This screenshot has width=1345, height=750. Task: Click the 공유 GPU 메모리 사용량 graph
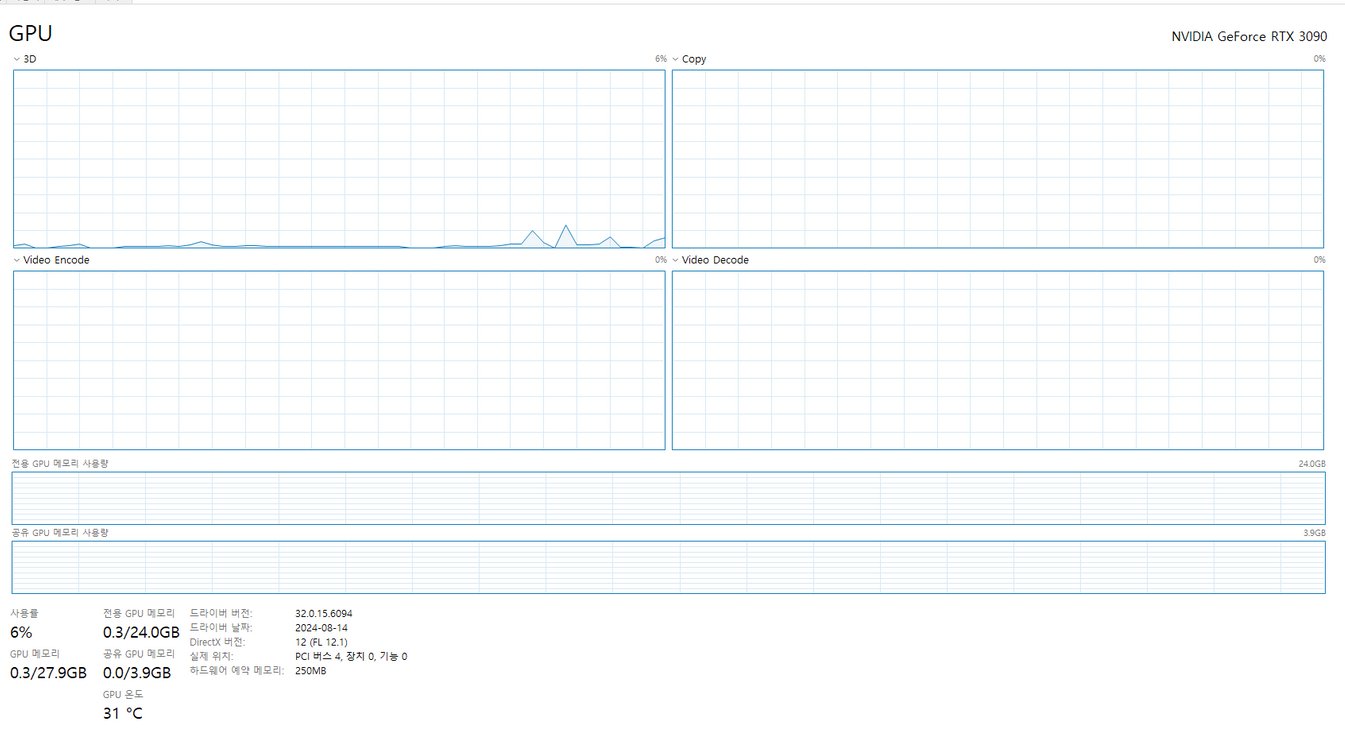click(668, 567)
